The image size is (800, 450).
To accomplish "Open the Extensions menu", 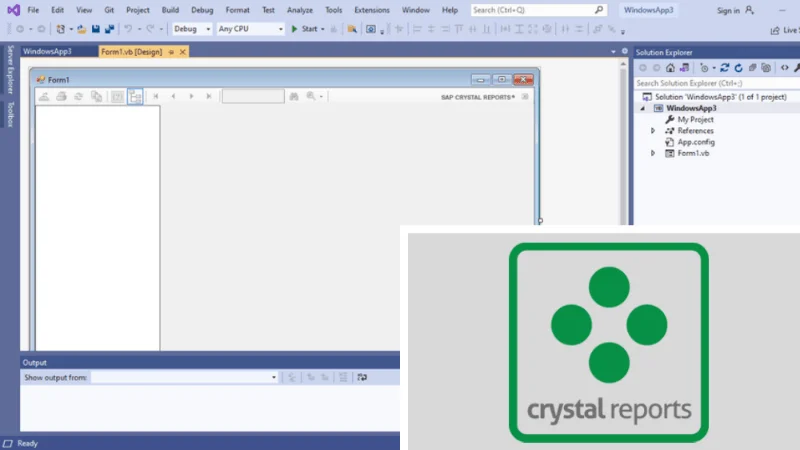I will [x=371, y=10].
